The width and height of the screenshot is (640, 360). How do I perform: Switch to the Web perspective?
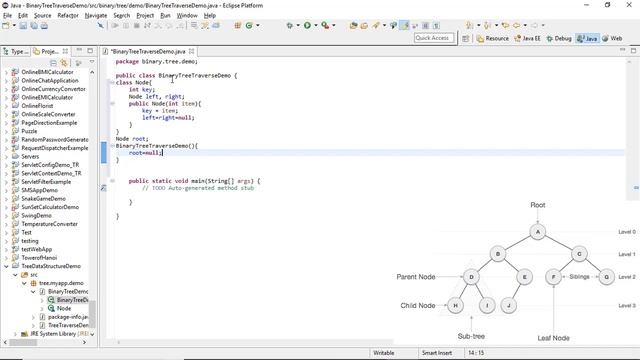click(612, 38)
